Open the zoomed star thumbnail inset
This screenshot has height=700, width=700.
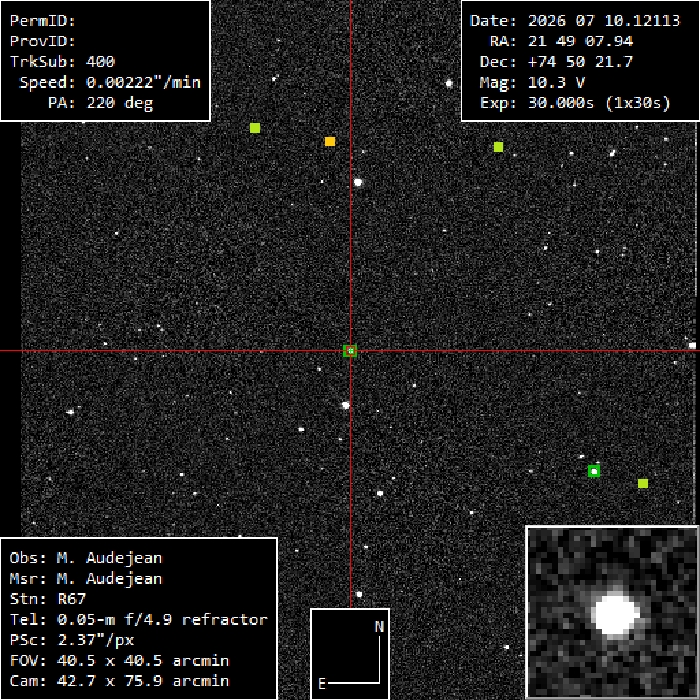(612, 612)
